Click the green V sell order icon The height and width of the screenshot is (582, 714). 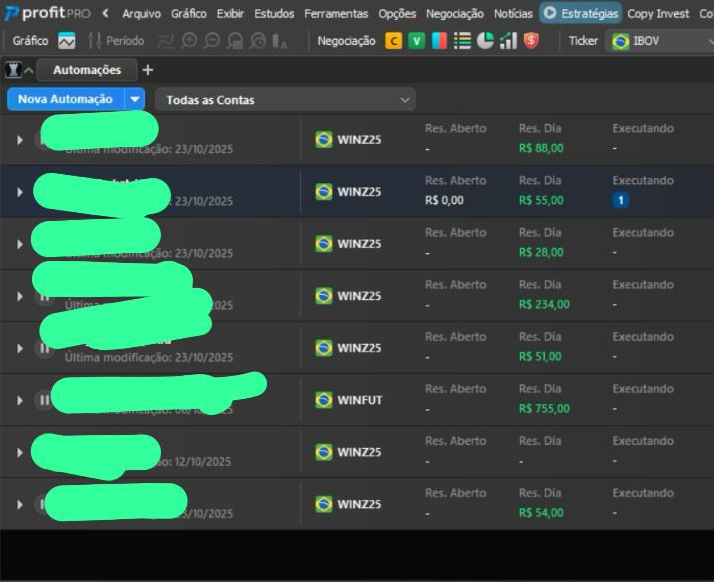[416, 41]
